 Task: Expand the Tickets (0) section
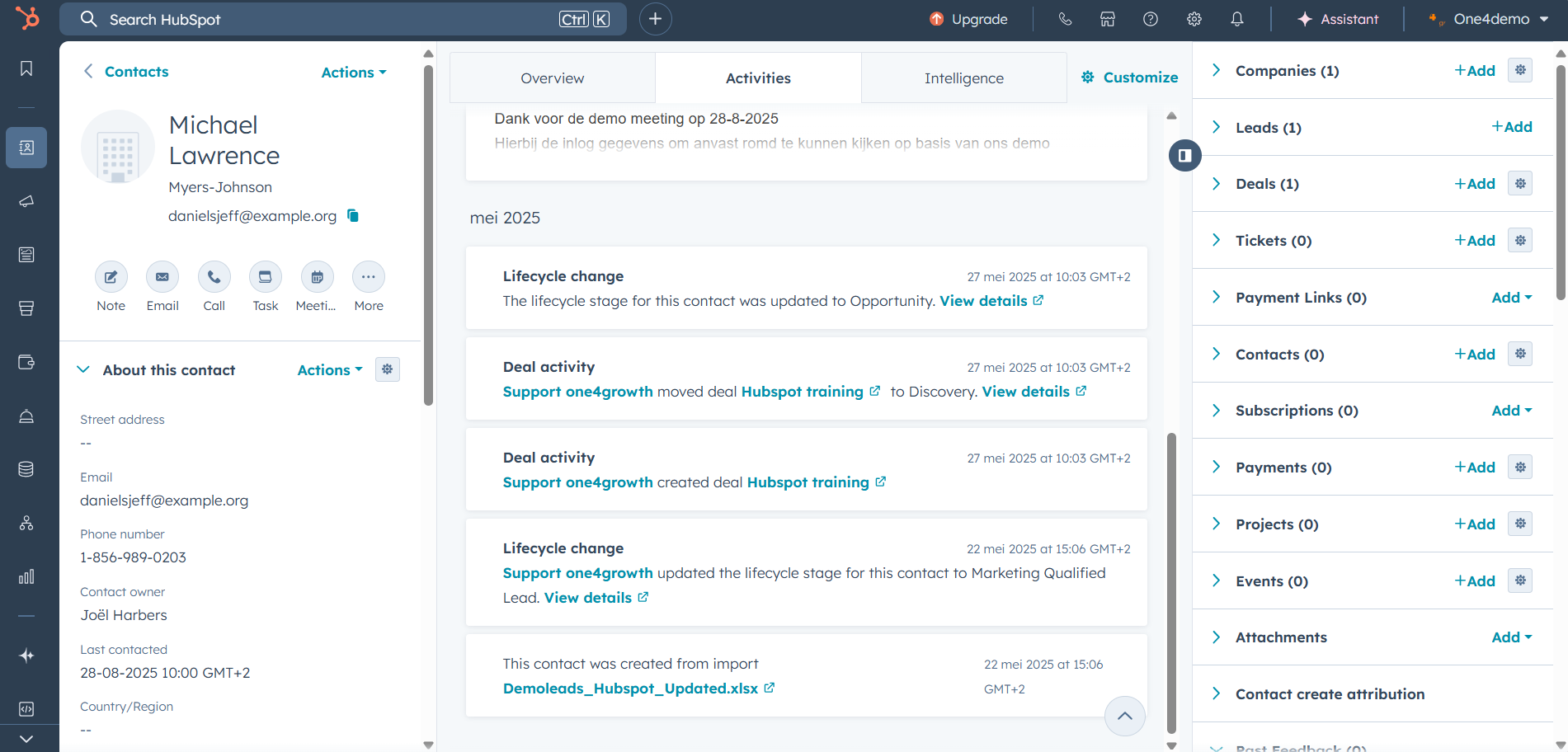pyautogui.click(x=1217, y=241)
